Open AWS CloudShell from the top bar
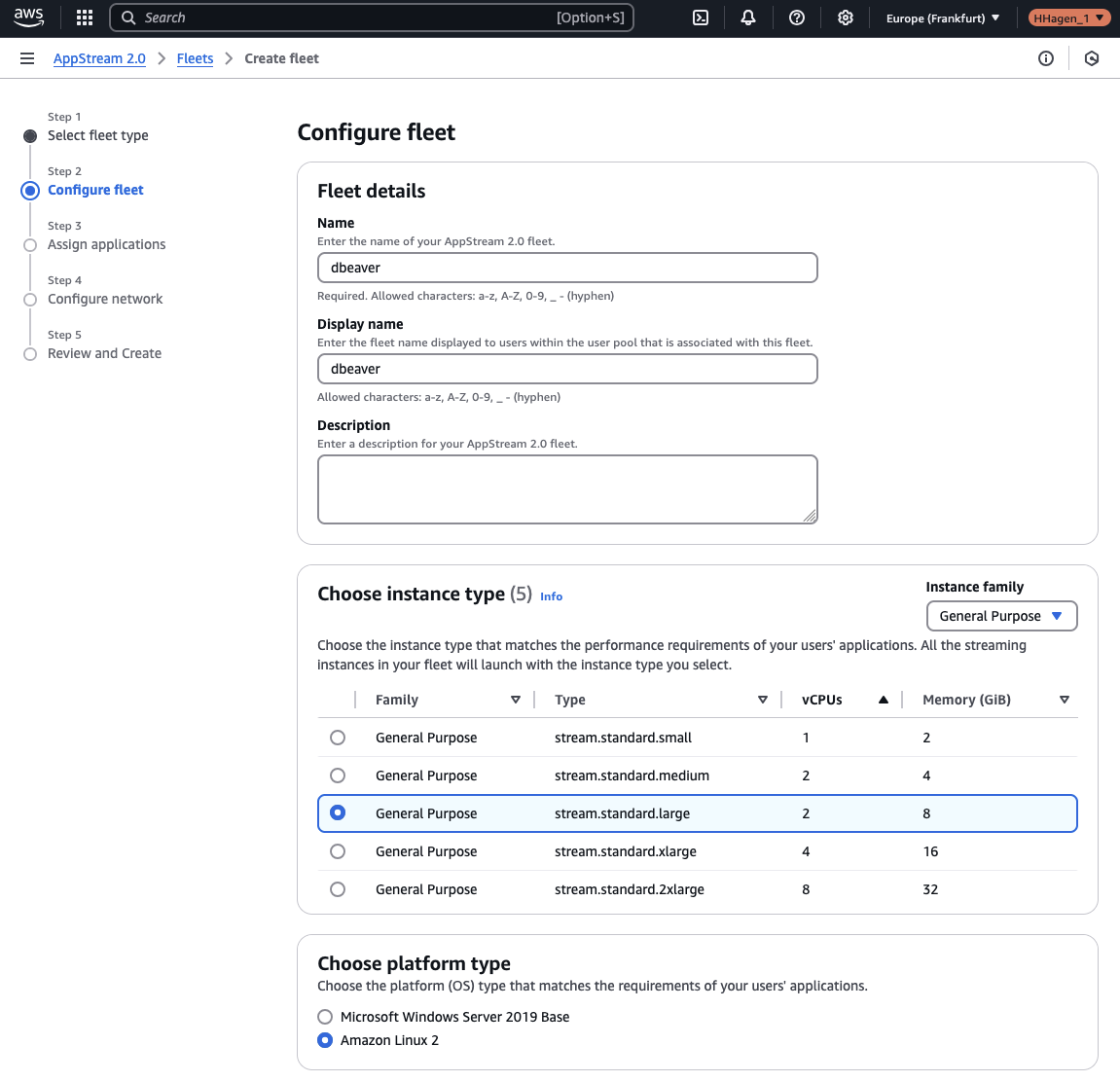The height and width of the screenshot is (1082, 1120). point(700,17)
